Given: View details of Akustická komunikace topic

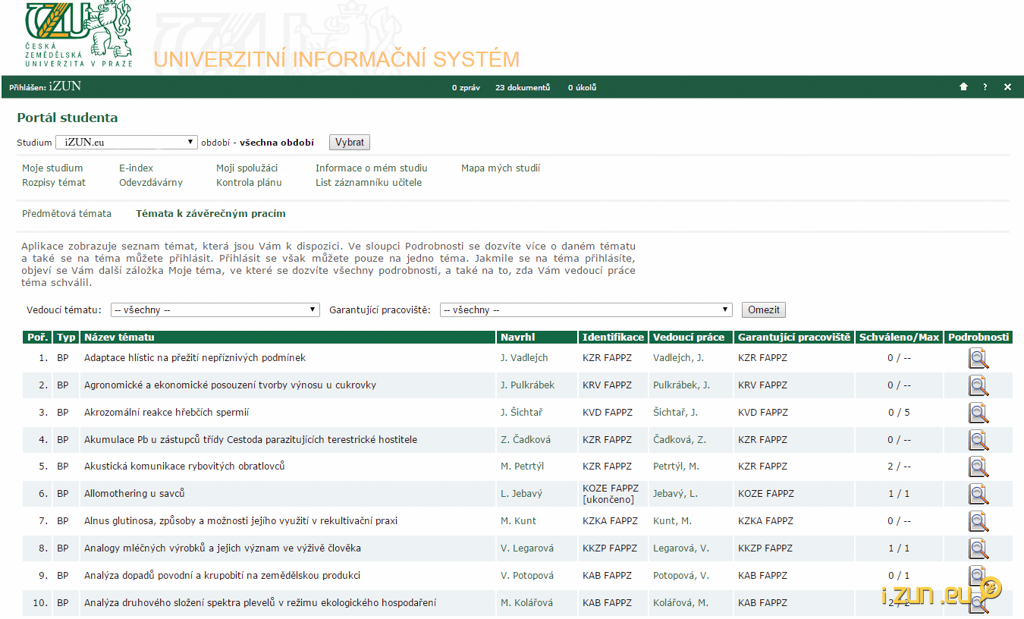Looking at the screenshot, I should click(x=977, y=466).
